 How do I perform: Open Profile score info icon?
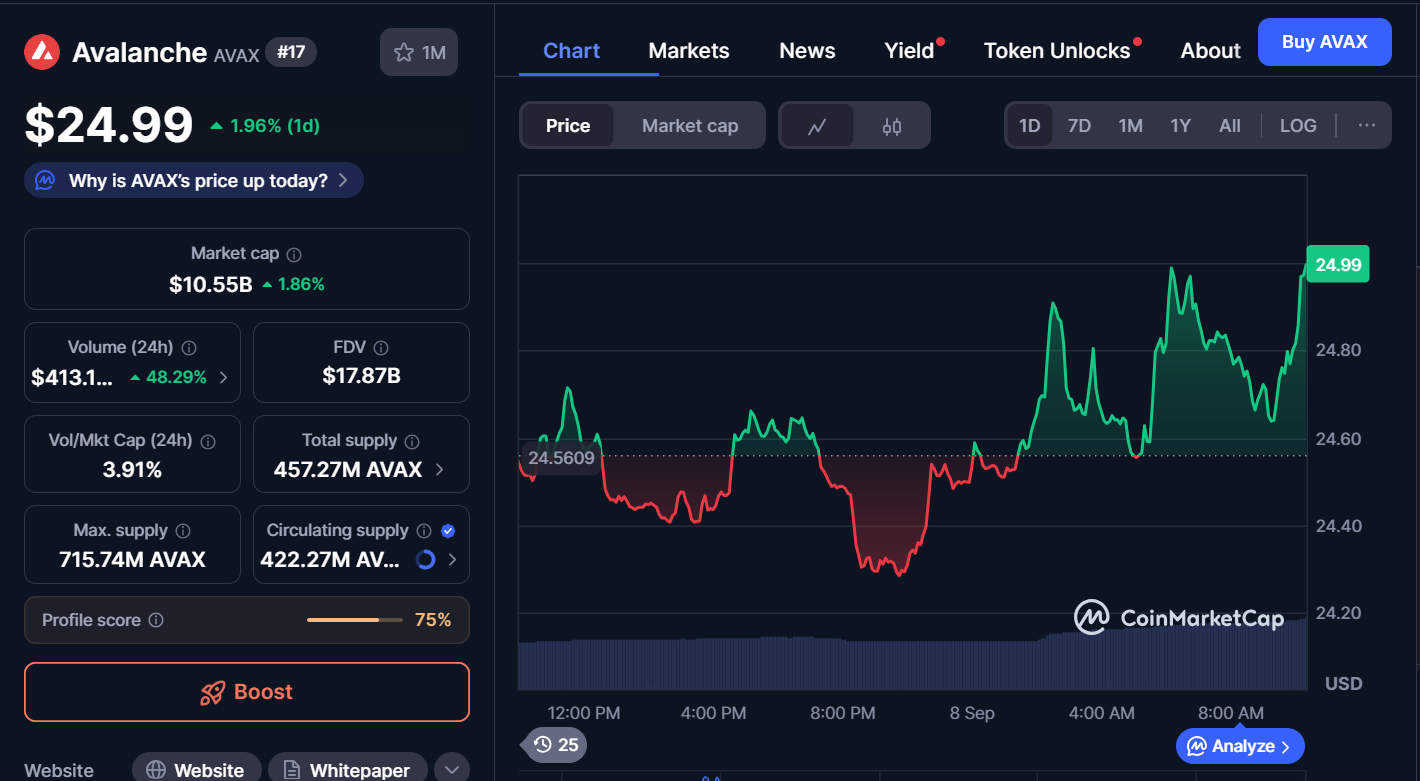click(156, 620)
